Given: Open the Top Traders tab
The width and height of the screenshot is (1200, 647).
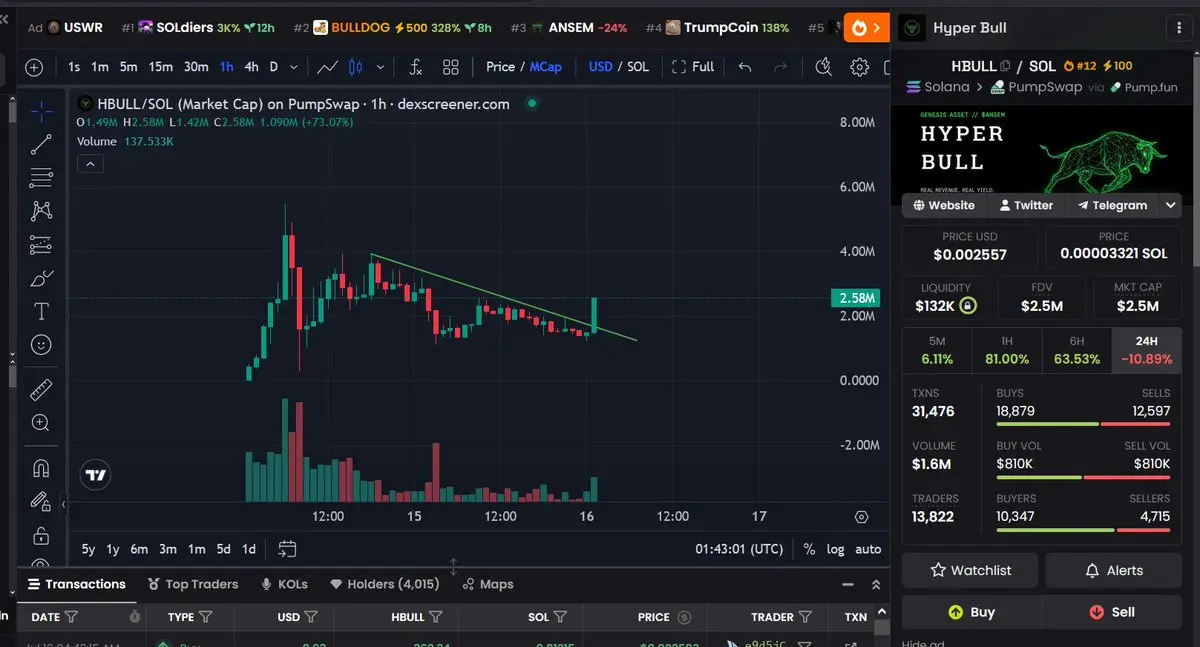Looking at the screenshot, I should (x=193, y=584).
